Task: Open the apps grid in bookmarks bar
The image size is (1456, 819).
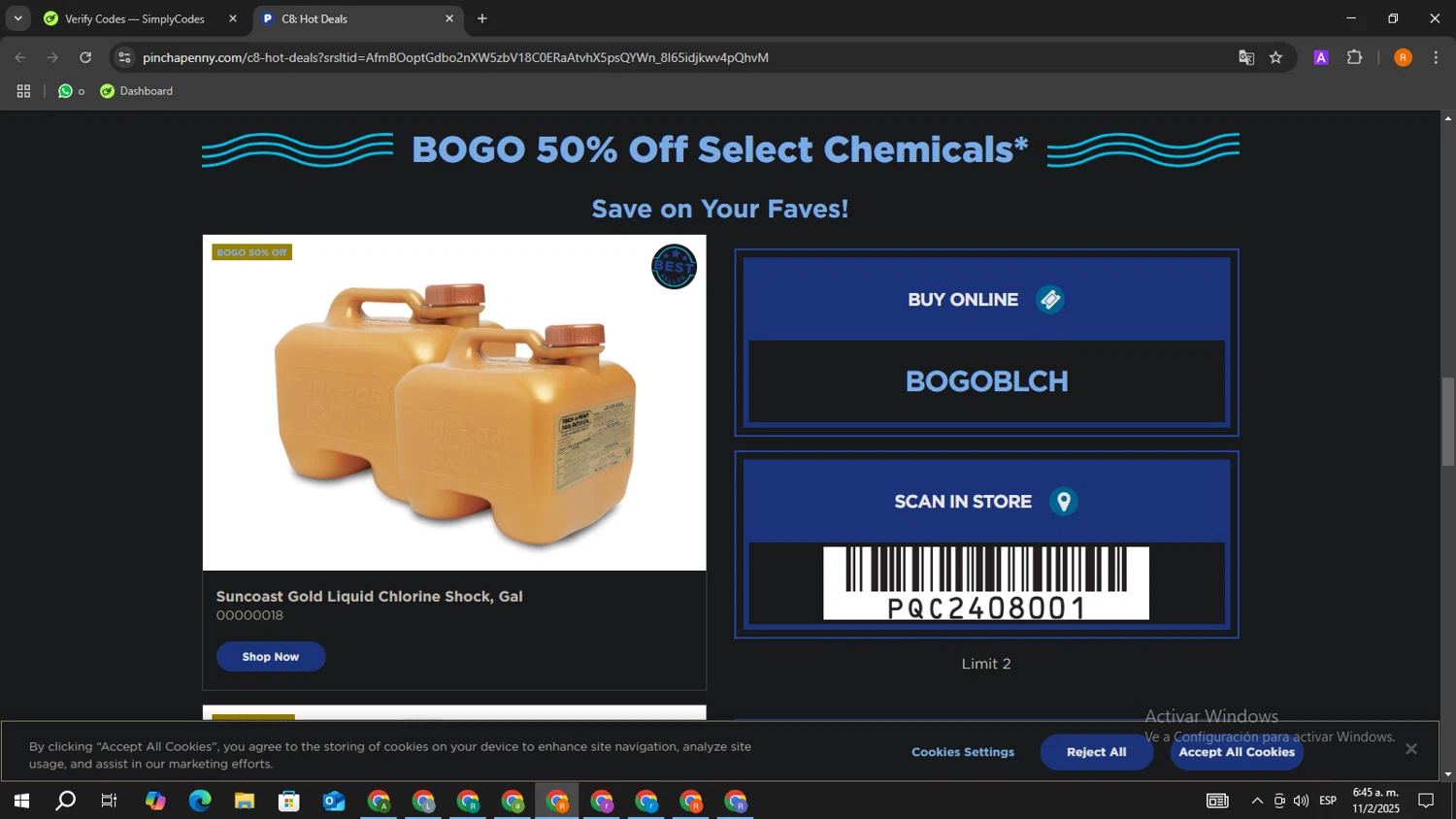Action: [24, 91]
